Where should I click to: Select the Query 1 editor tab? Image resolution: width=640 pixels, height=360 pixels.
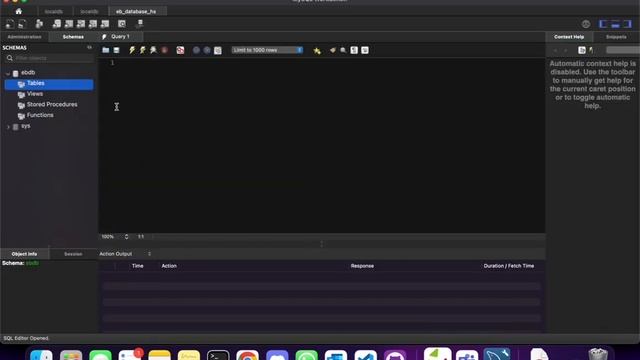point(120,37)
